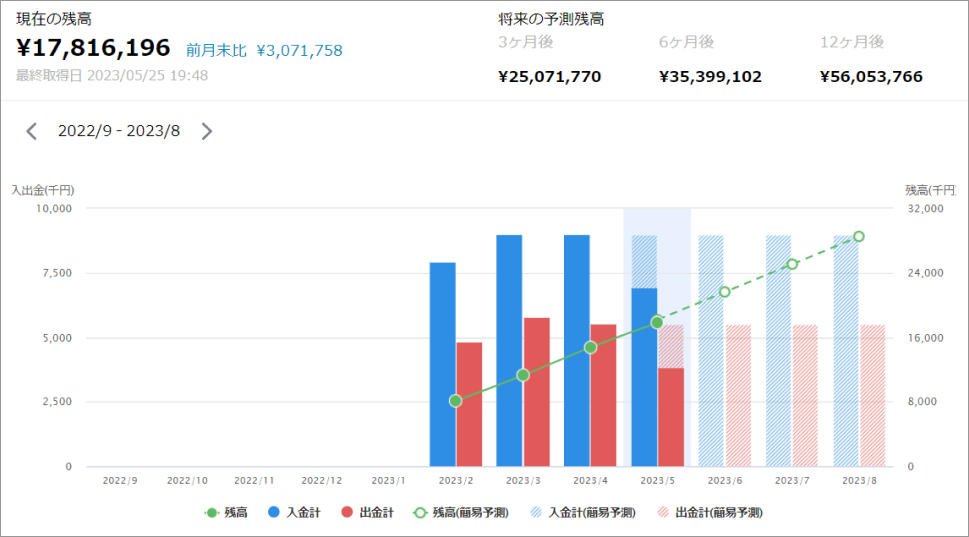Click the hatched forecast 出金 bar for 2023/6
This screenshot has height=537, width=969.
click(738, 395)
